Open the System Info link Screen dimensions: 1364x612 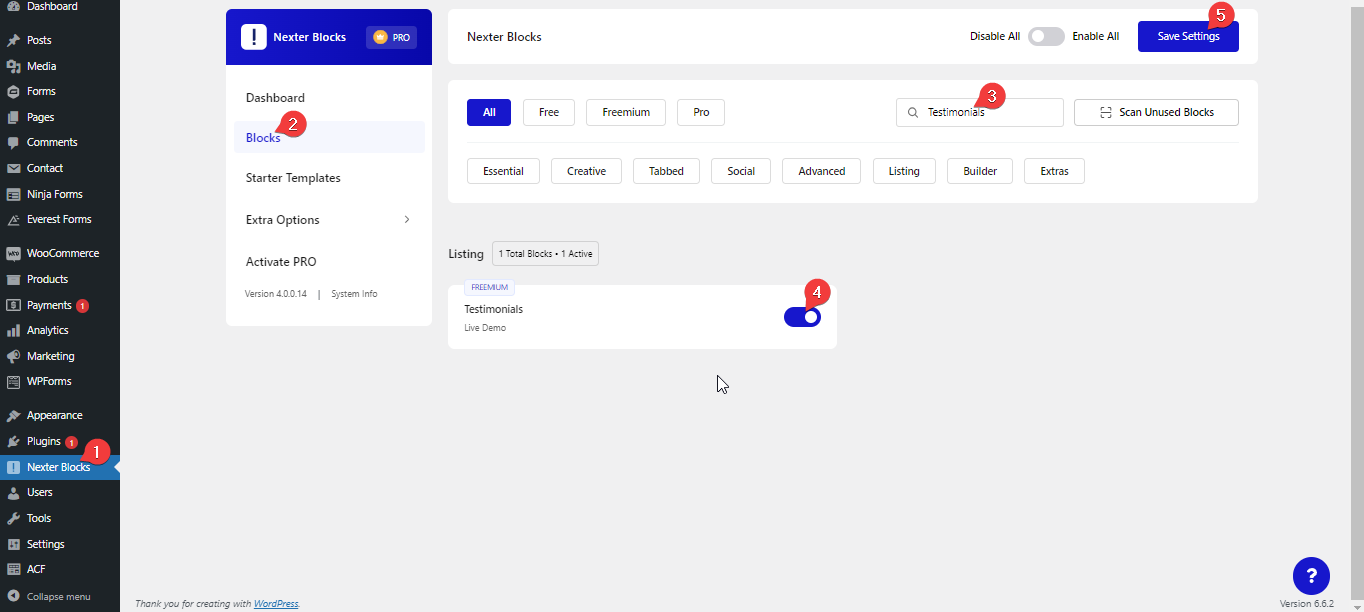click(354, 294)
